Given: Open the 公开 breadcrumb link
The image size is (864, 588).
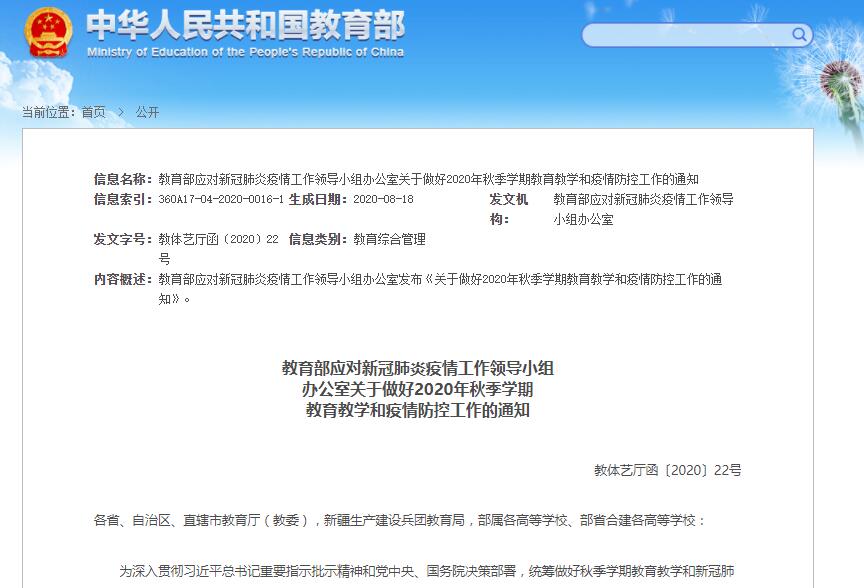Looking at the screenshot, I should [x=147, y=112].
